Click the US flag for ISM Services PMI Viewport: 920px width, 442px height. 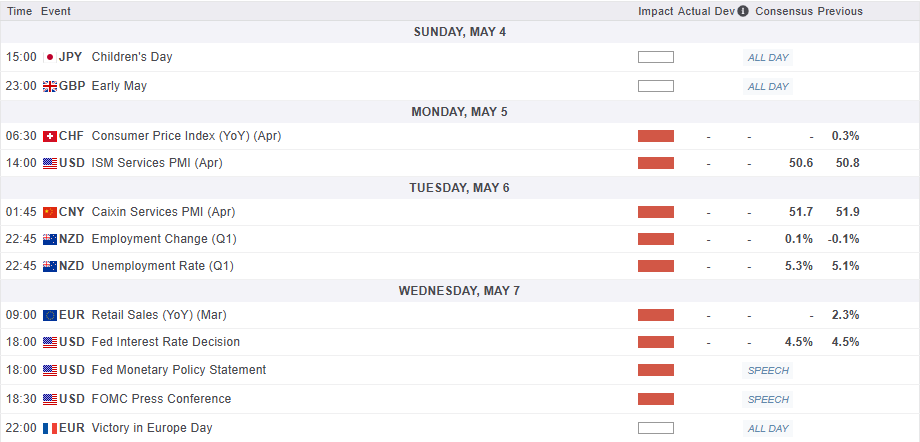pyautogui.click(x=49, y=163)
